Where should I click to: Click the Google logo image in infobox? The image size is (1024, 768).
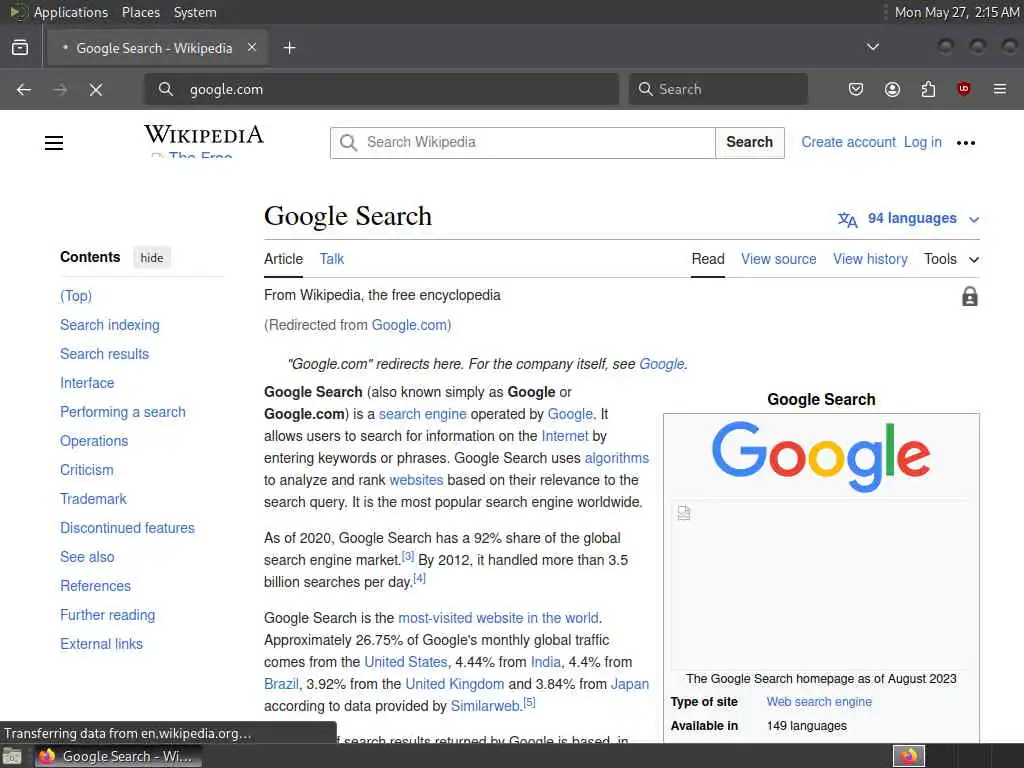pyautogui.click(x=821, y=456)
